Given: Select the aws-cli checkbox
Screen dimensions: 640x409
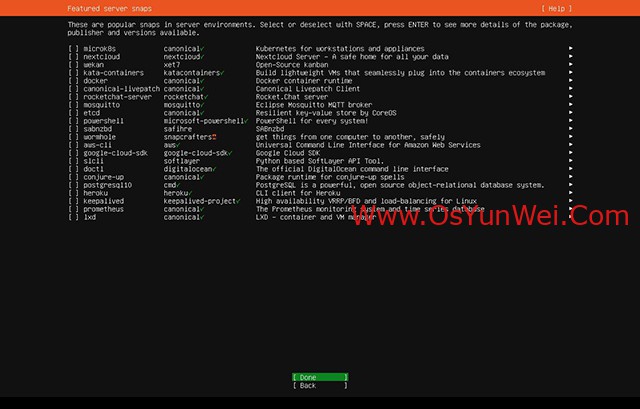Looking at the screenshot, I should point(73,145).
